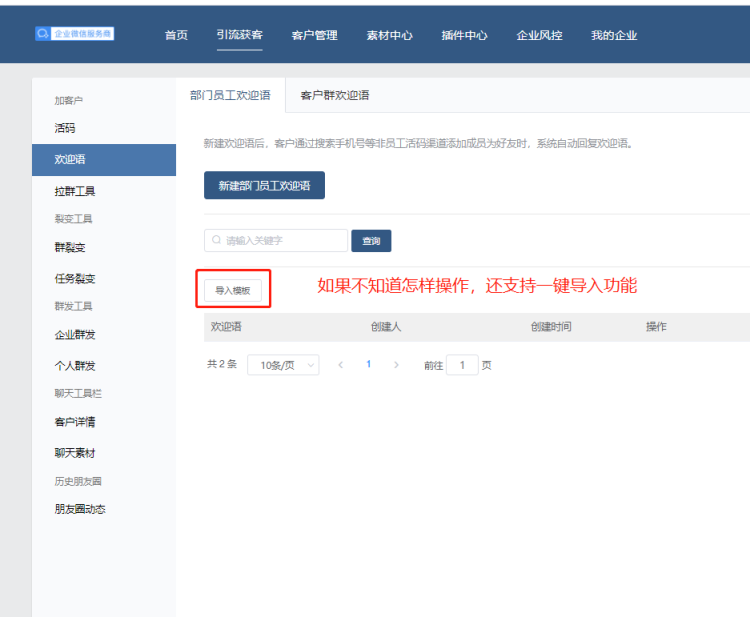This screenshot has height=617, width=750.
Task: Open the 插件中心 menu
Action: 464,35
